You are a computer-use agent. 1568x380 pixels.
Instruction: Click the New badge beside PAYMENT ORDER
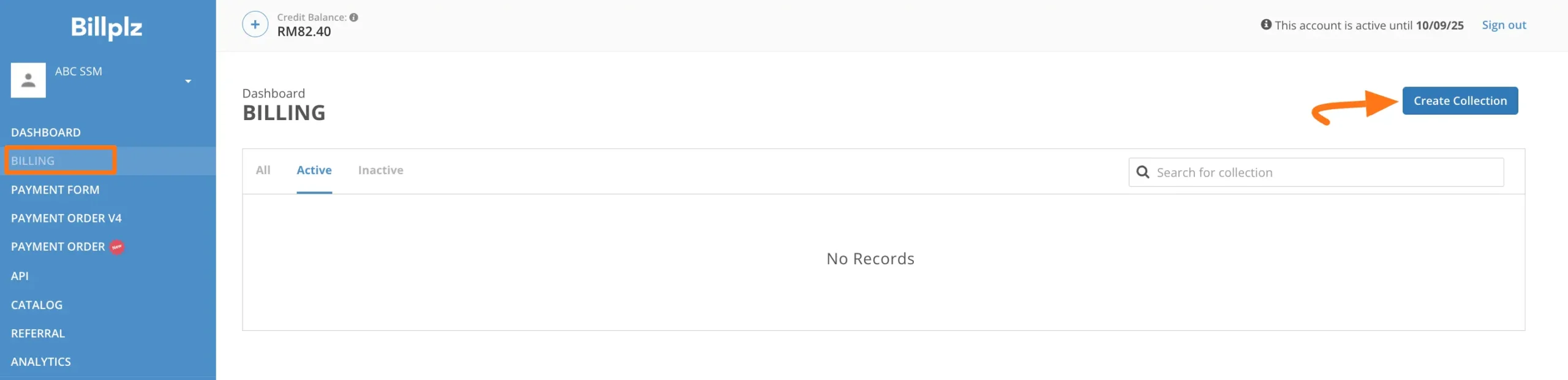pos(116,247)
